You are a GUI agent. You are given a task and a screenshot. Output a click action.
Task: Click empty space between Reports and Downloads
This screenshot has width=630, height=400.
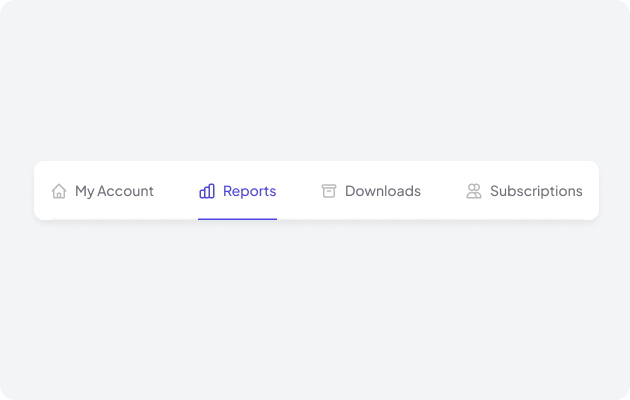[x=298, y=191]
